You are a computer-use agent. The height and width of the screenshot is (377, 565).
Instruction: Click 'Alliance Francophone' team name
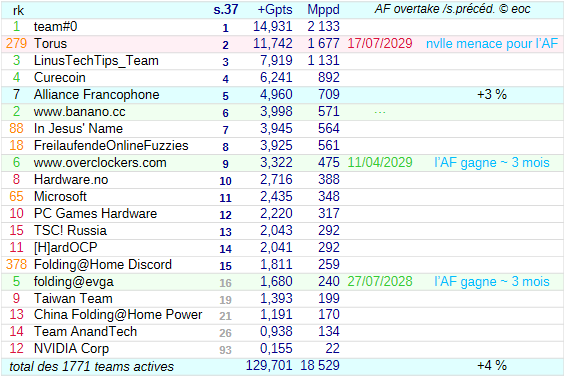point(97,94)
